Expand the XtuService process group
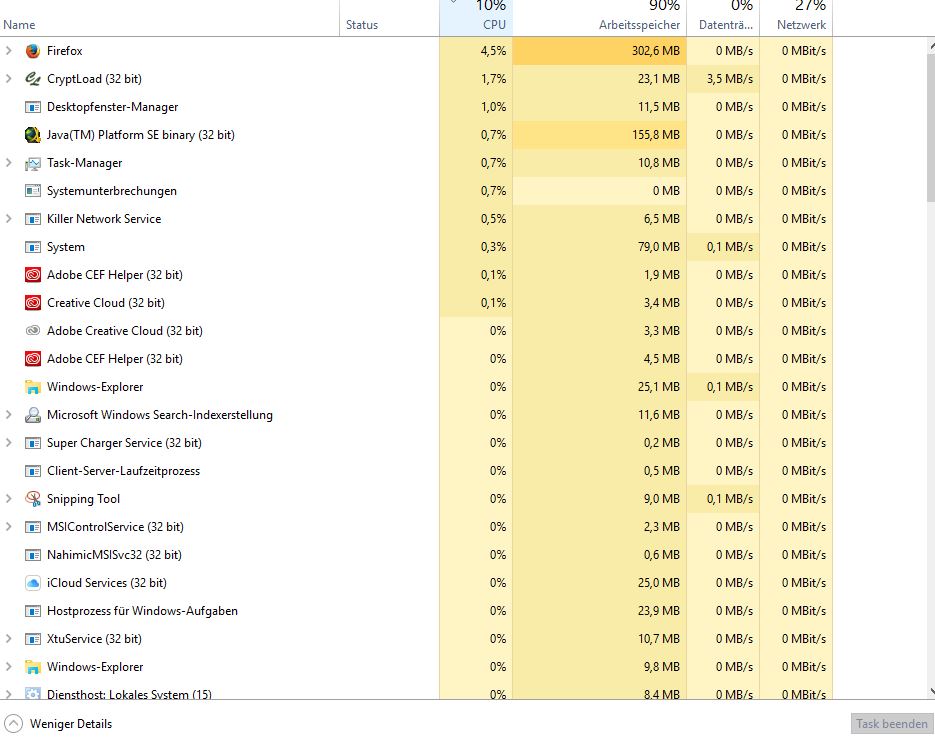The image size is (935, 741). (8, 640)
